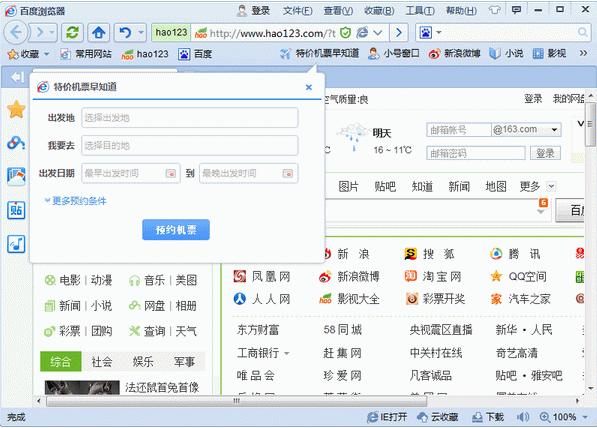Open the 查看(V) menu
This screenshot has height=428, width=597.
pos(338,11)
